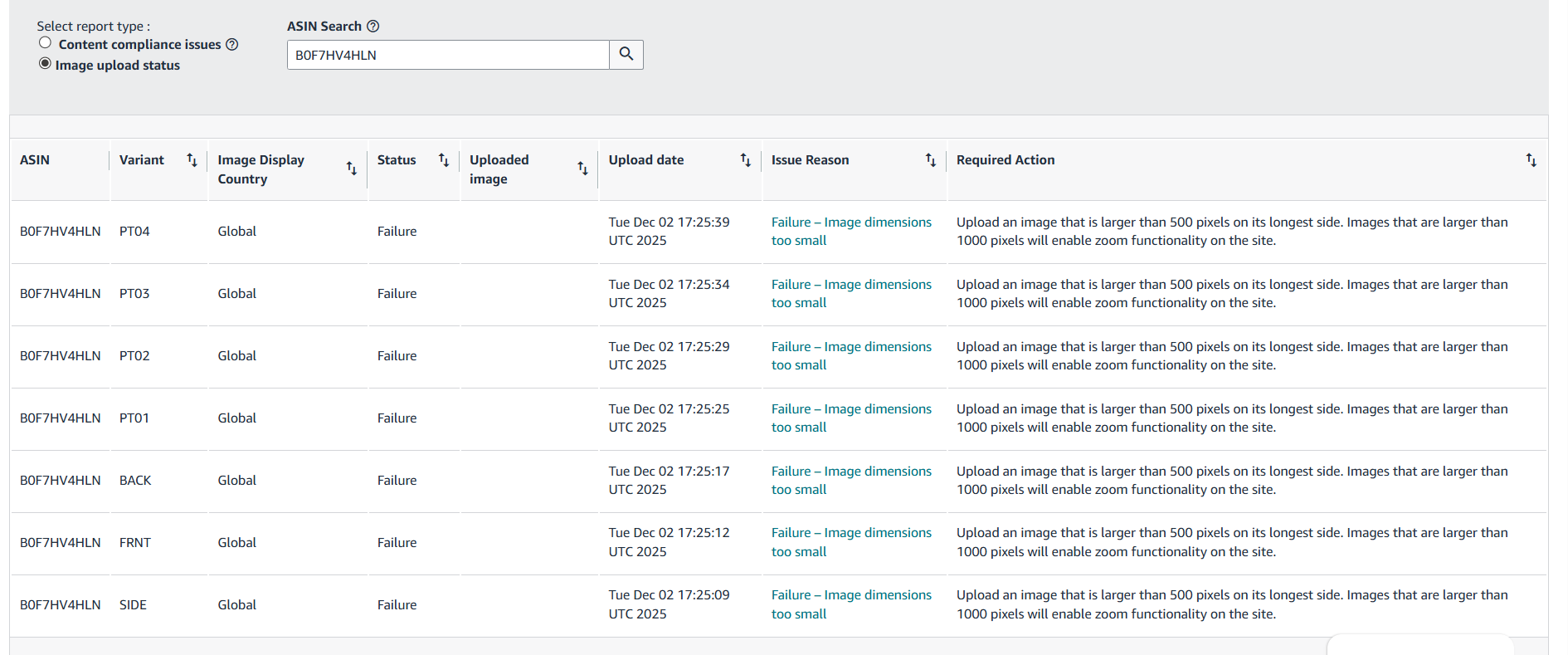Viewport: 1568px width, 655px height.
Task: Click upload date 17:25:09 for SIDE
Action: tap(670, 604)
